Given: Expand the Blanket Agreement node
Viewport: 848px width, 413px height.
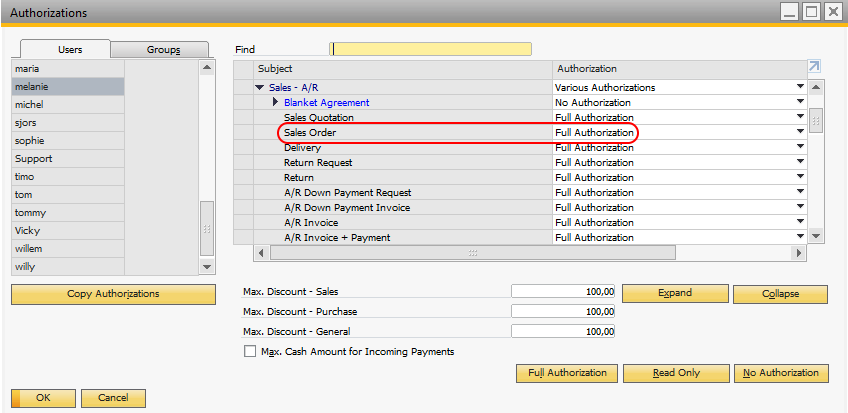Looking at the screenshot, I should (x=276, y=102).
